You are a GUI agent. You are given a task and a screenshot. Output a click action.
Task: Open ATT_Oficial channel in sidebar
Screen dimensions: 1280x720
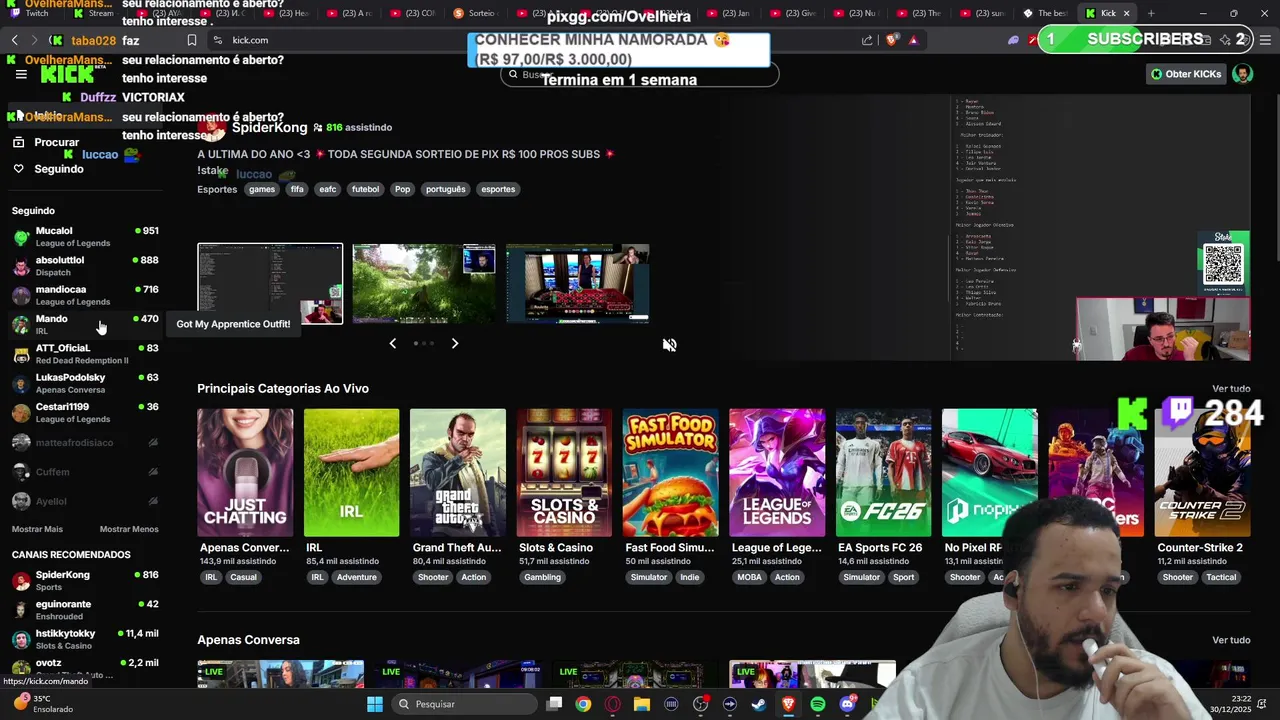(x=85, y=354)
